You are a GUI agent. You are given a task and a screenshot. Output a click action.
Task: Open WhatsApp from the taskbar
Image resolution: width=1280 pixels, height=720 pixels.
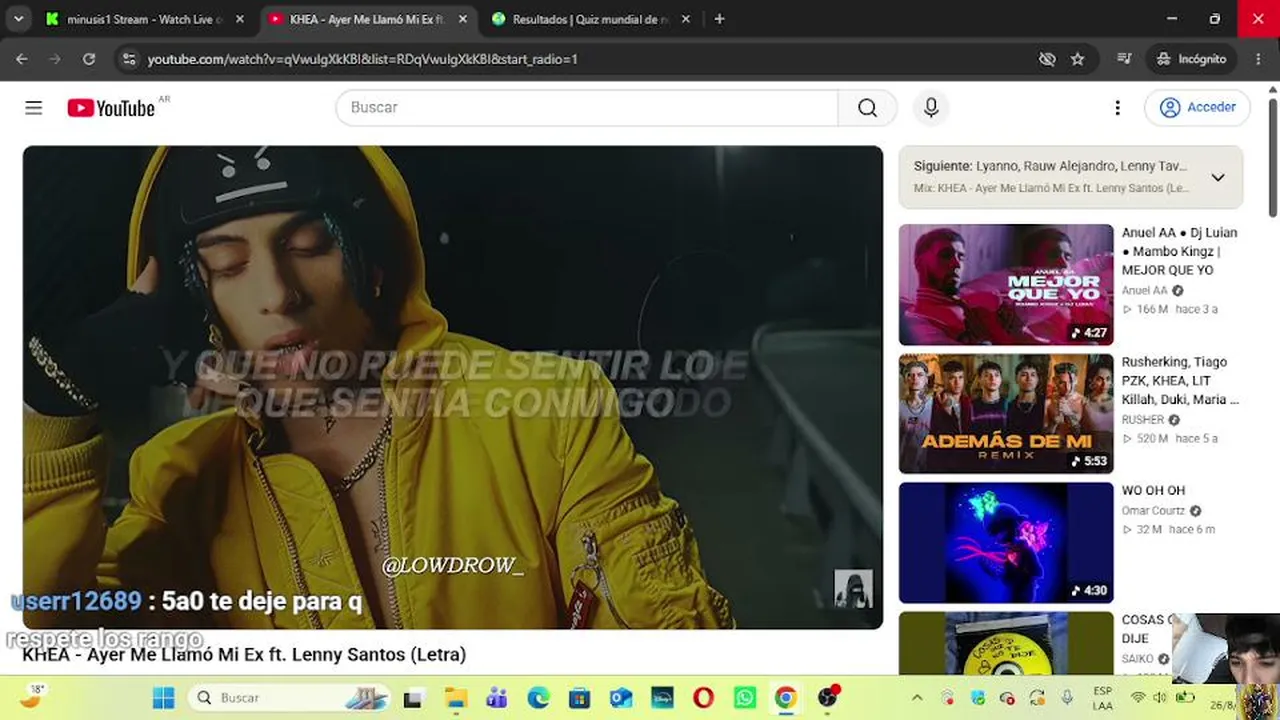click(745, 698)
